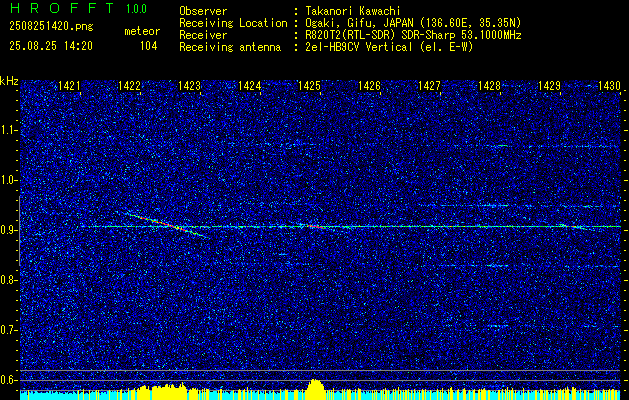Click the tall yellow power peak below 1425
629x400 pixels.
point(315,389)
